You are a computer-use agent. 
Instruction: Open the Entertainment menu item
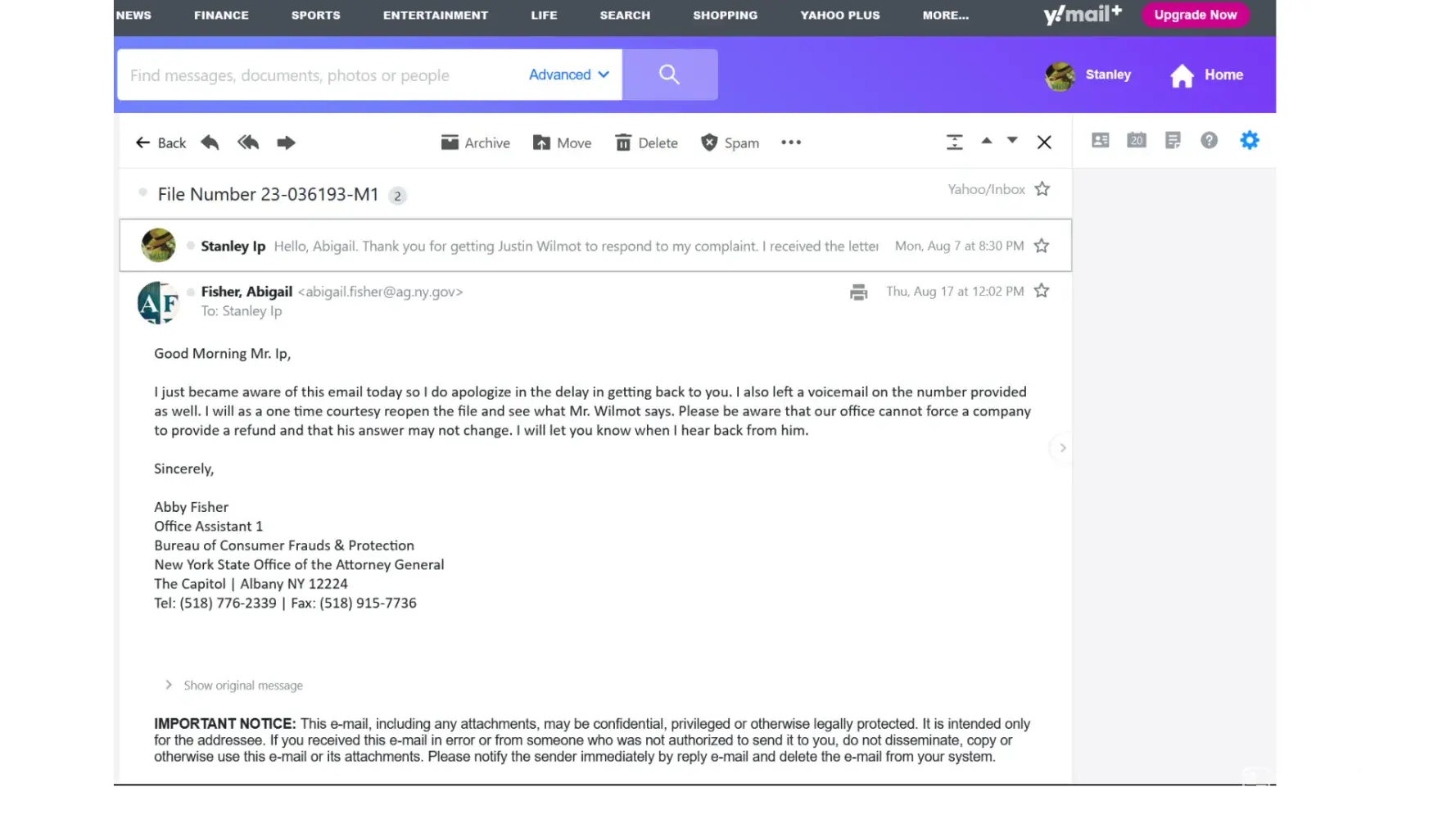click(436, 15)
